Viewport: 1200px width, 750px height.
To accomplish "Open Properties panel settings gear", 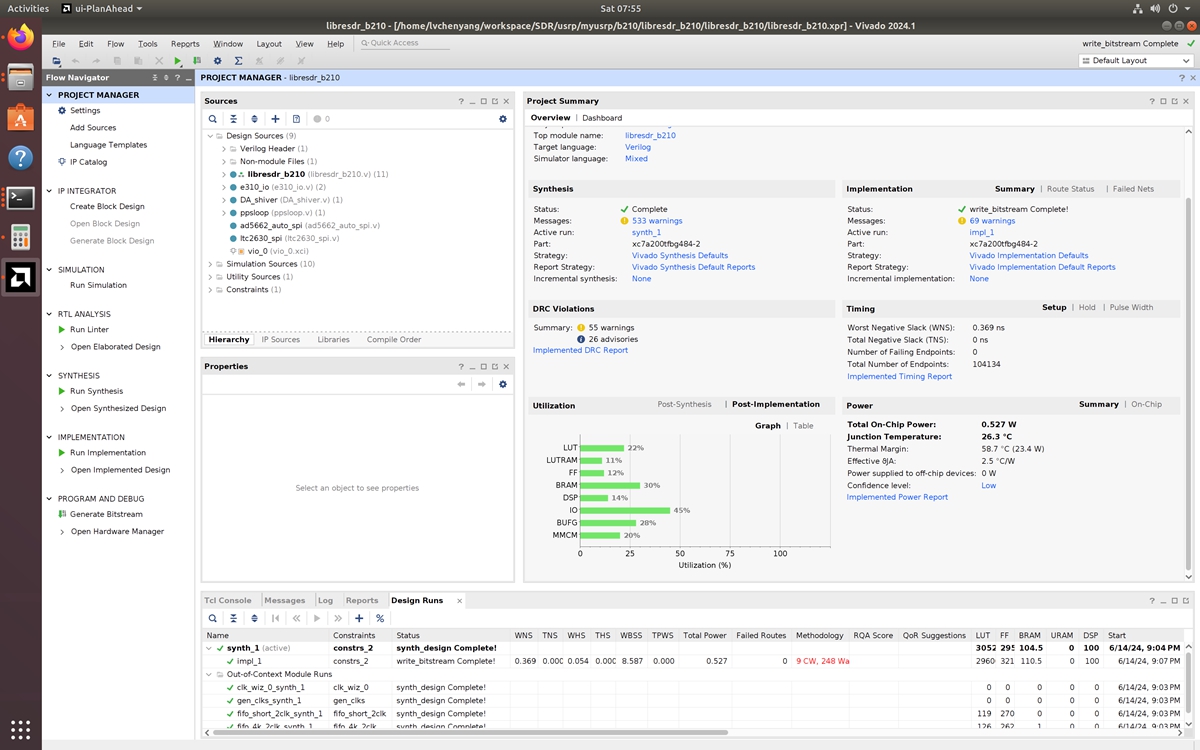I will pos(503,384).
